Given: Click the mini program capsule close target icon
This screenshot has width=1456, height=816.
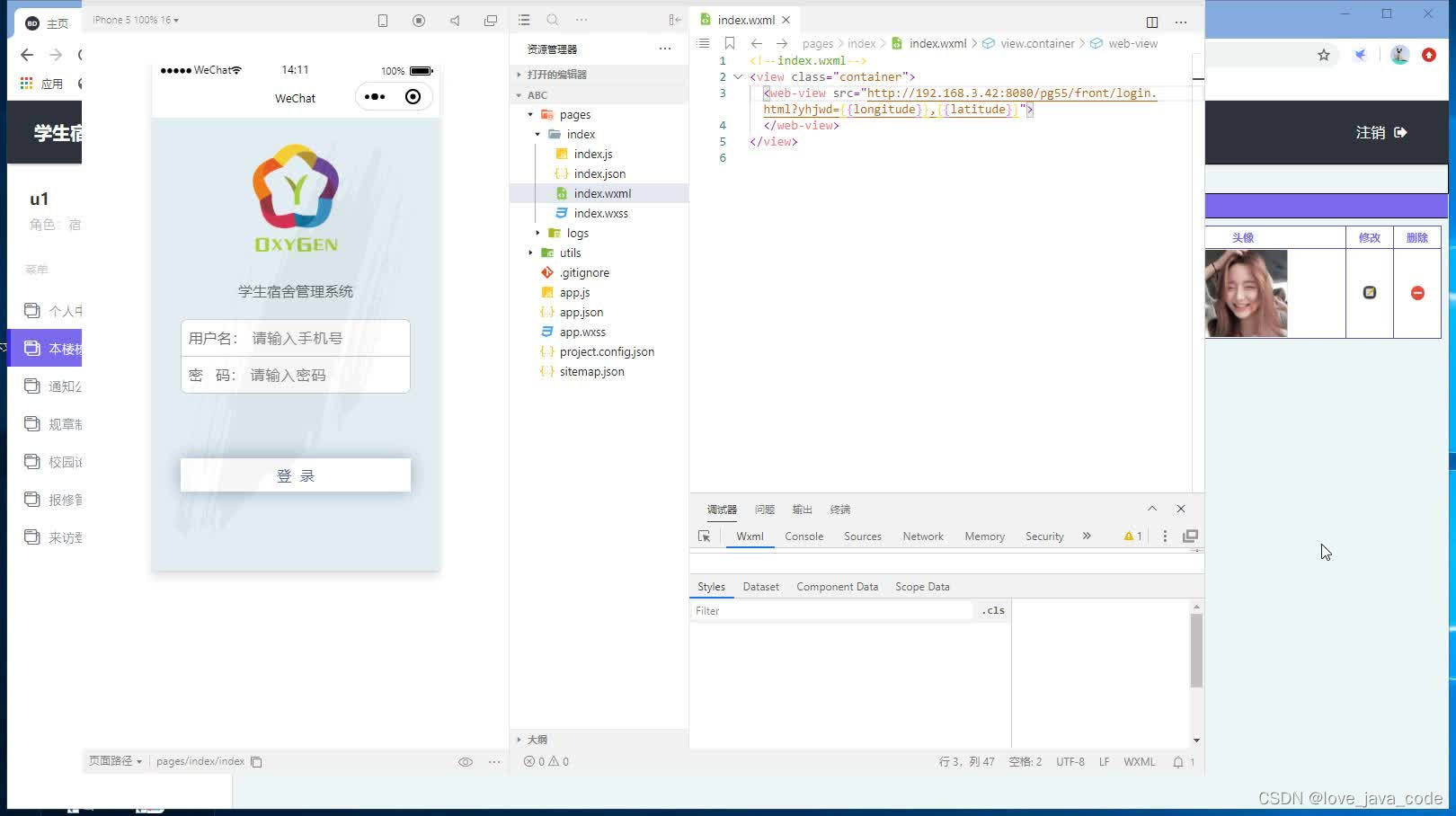Looking at the screenshot, I should click(413, 97).
